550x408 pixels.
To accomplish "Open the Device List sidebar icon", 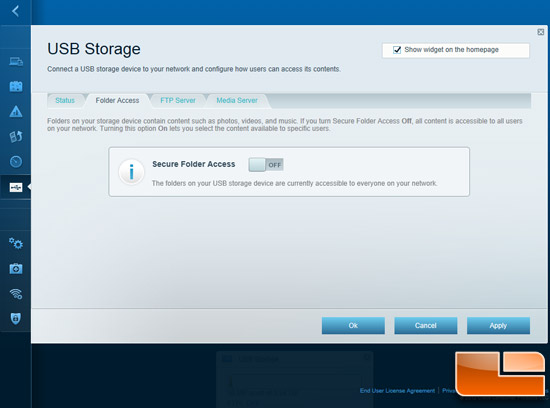I will pos(16,61).
